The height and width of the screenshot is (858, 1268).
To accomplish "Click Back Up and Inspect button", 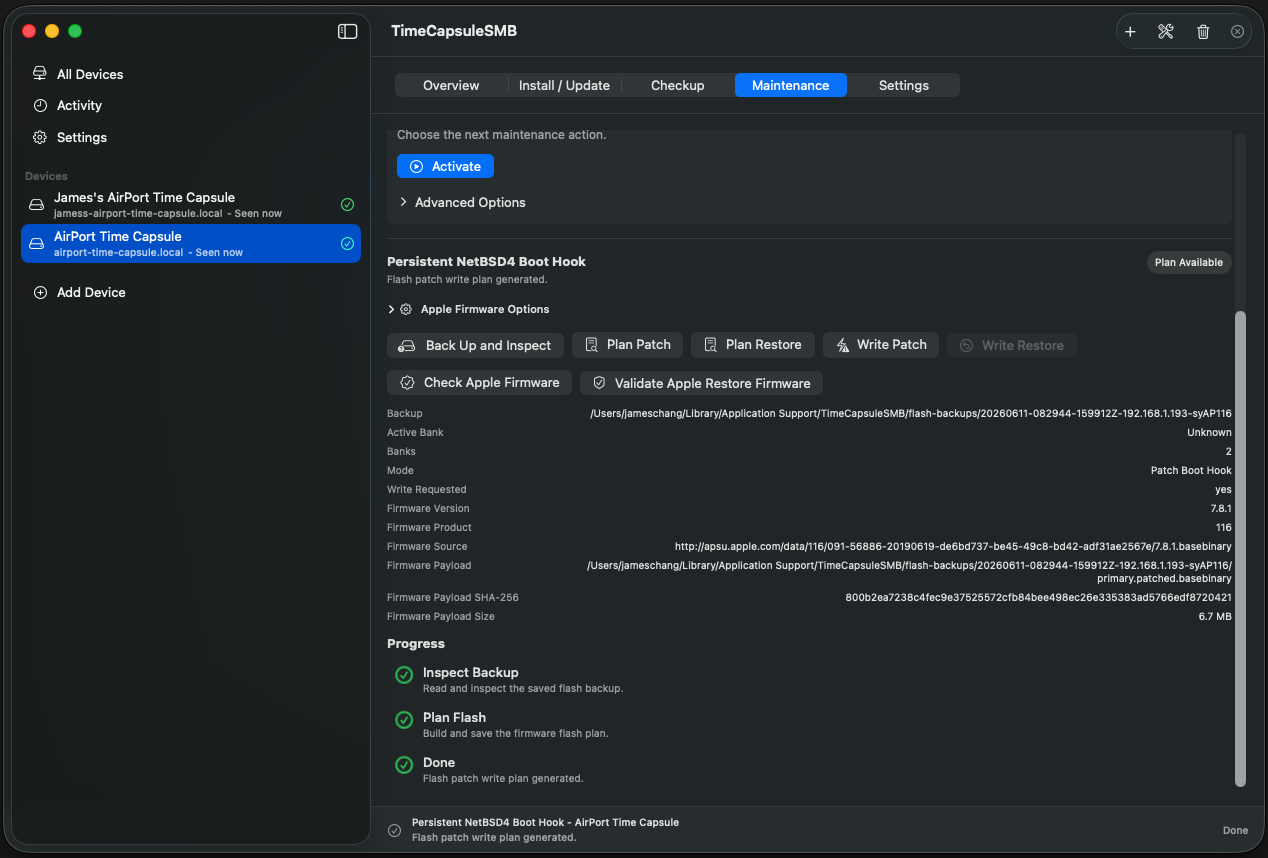I will [x=475, y=345].
